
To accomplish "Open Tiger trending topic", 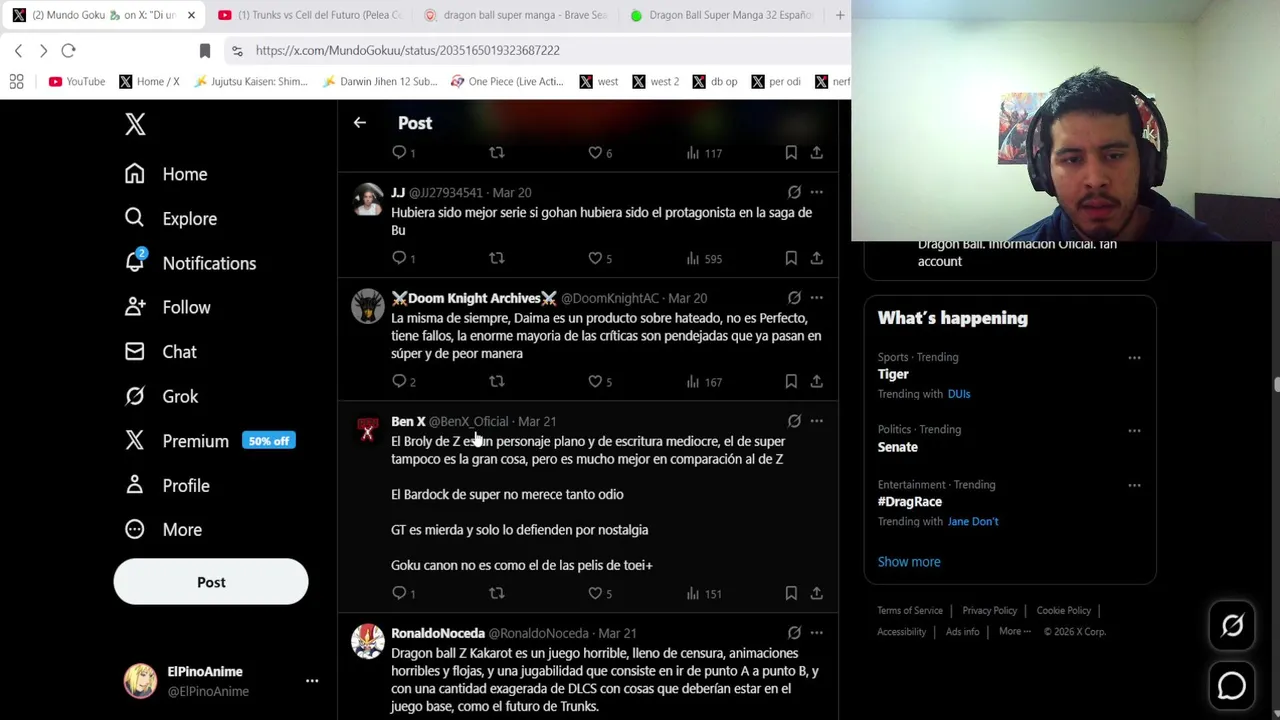I will point(893,374).
